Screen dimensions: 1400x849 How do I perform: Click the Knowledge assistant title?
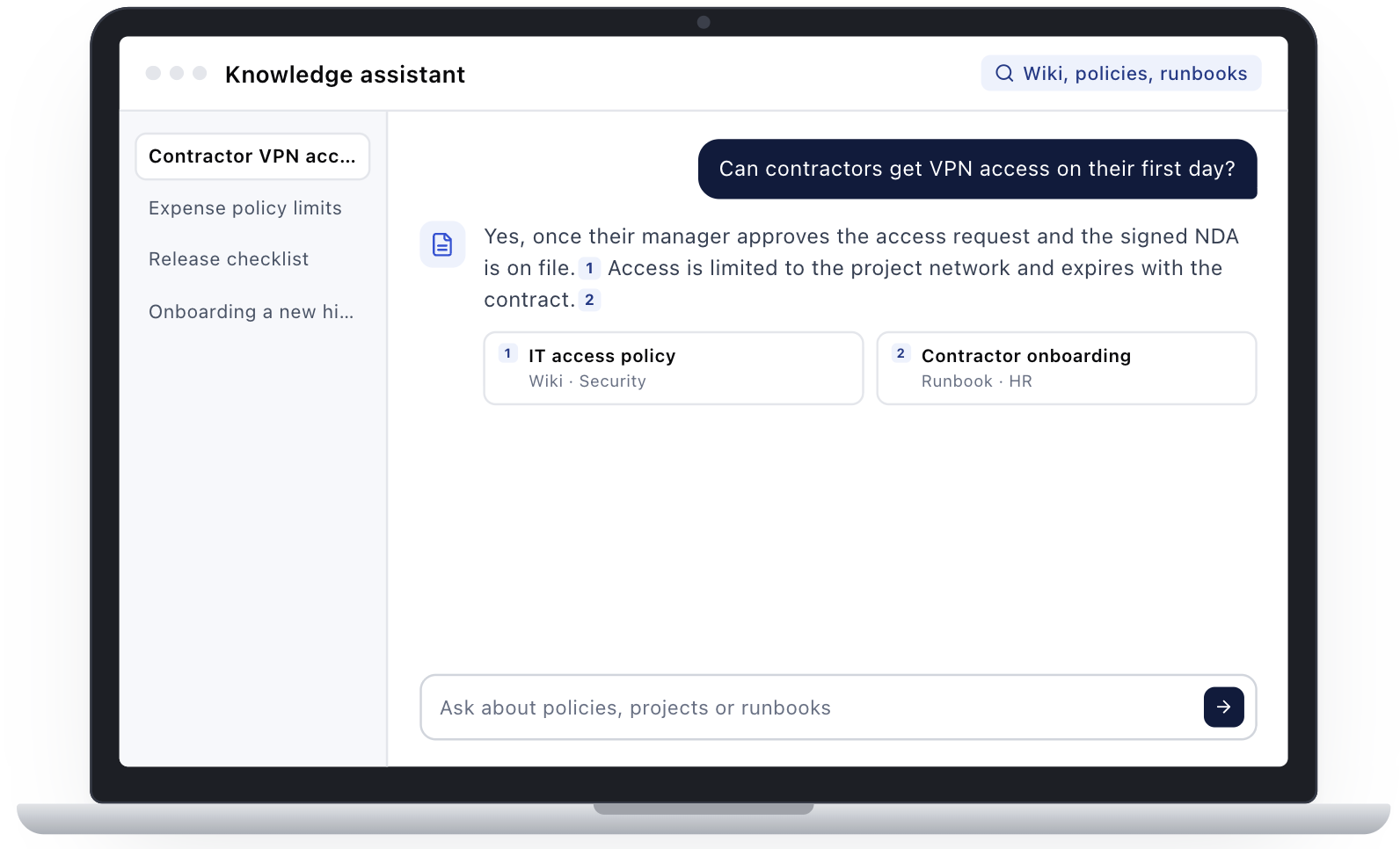click(345, 75)
